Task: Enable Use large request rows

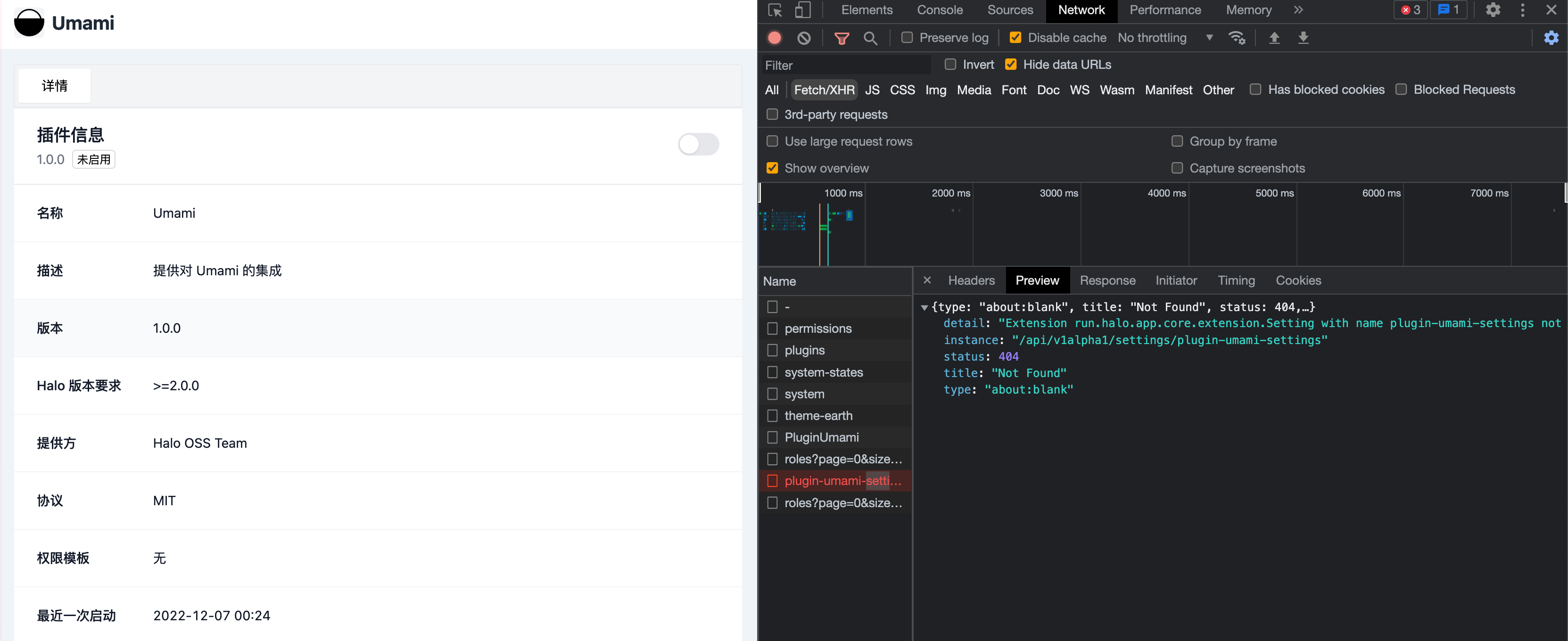Action: tap(772, 141)
